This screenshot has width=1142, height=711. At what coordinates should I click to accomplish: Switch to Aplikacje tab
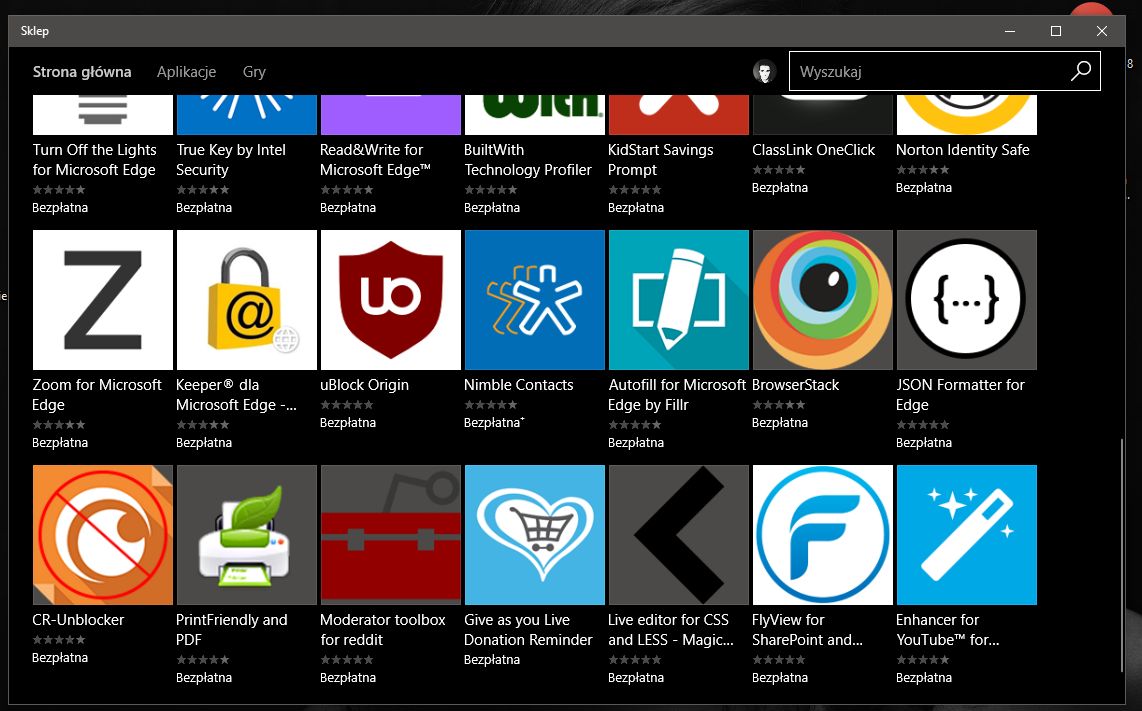tap(186, 71)
